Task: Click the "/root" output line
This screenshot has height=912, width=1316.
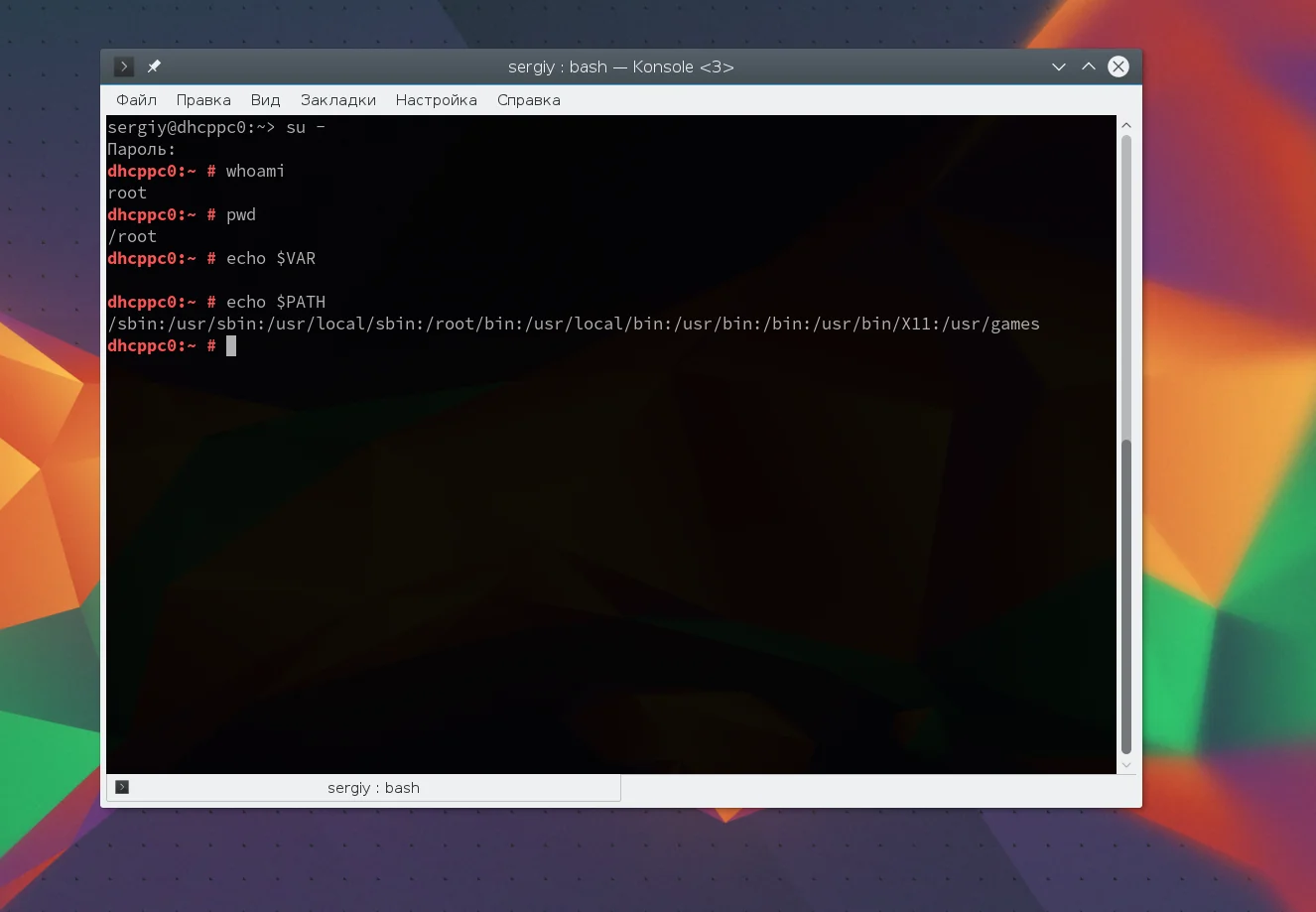Action: [132, 236]
